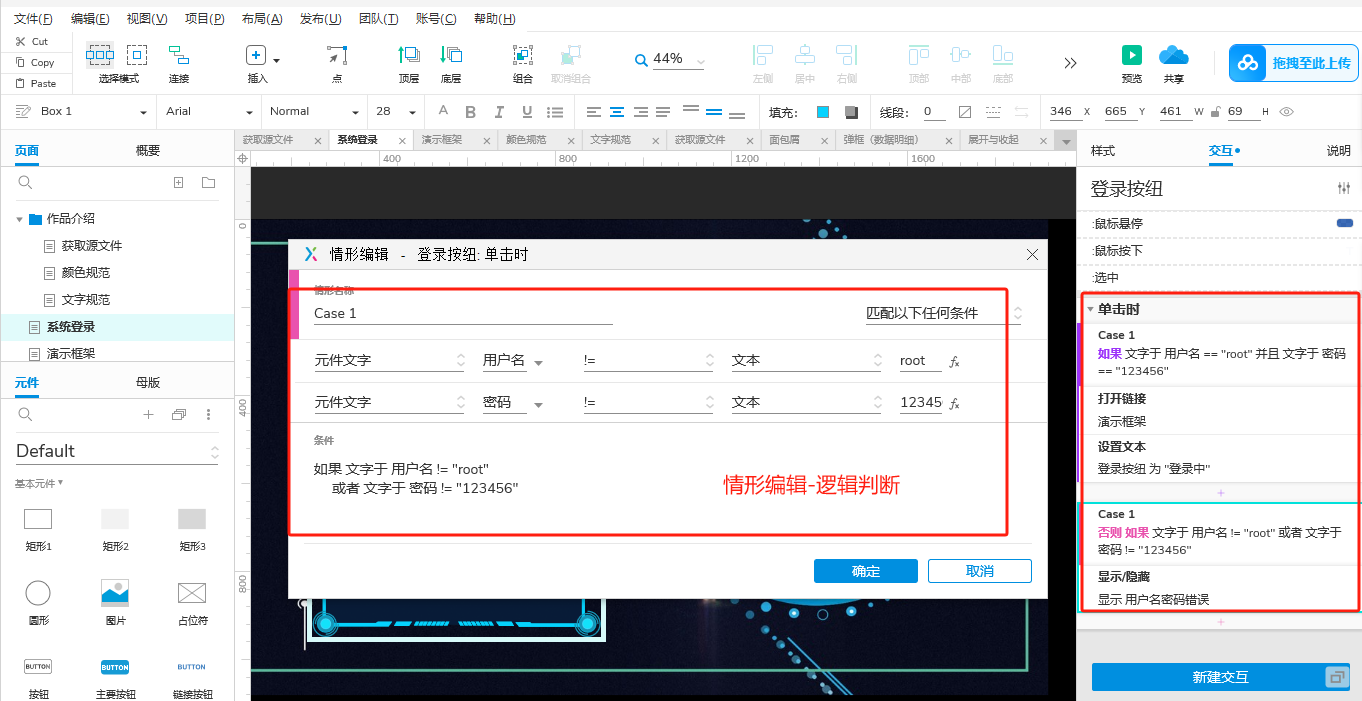The width and height of the screenshot is (1362, 701).
Task: Collapse the 单击时 interaction section
Action: 1090,309
